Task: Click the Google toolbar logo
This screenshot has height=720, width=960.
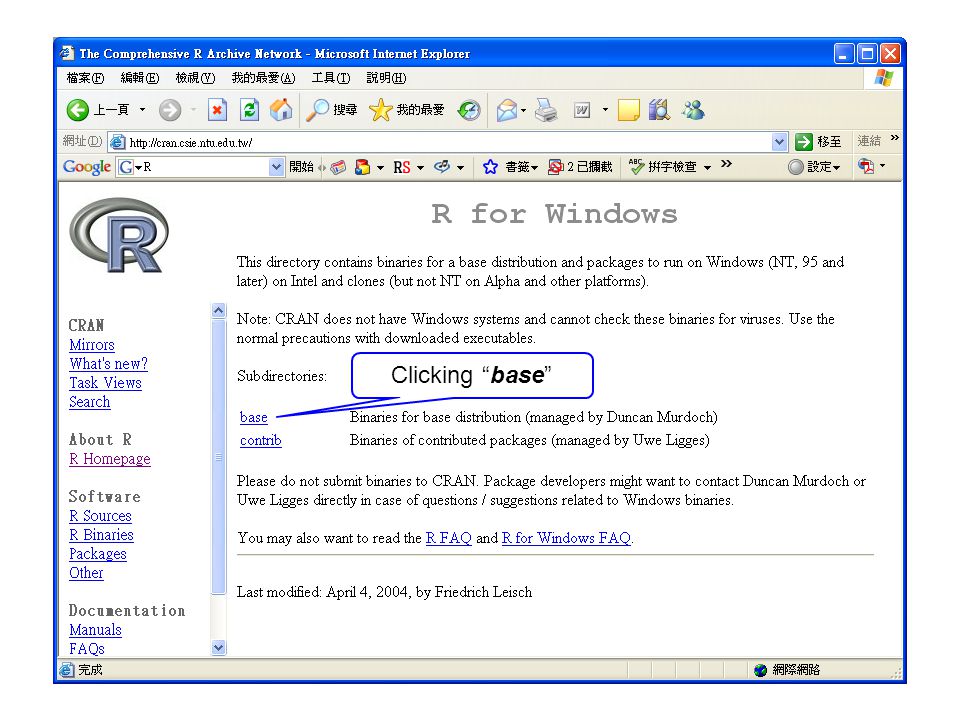Action: [87, 167]
